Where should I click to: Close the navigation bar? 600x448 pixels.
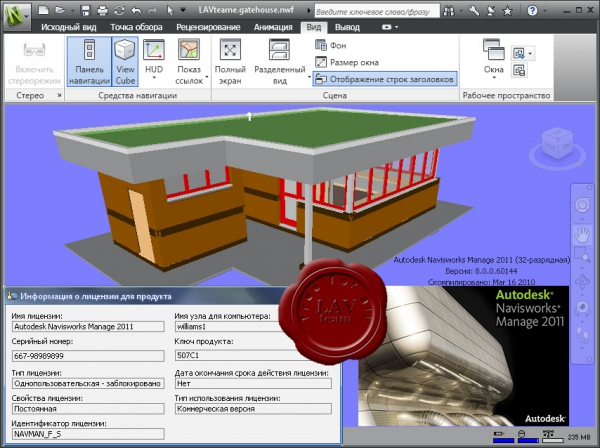tap(589, 188)
